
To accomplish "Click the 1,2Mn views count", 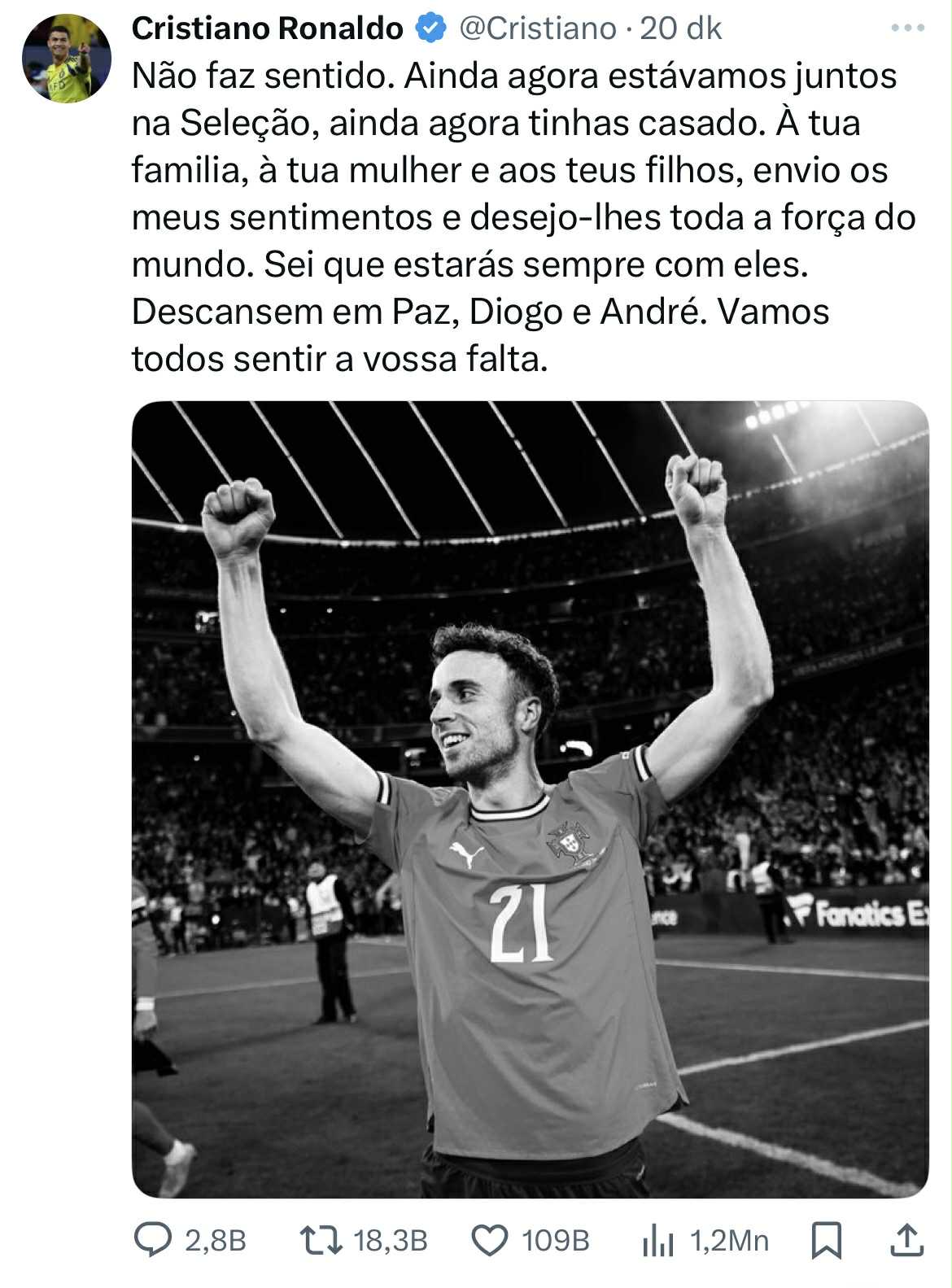I will [x=730, y=1240].
